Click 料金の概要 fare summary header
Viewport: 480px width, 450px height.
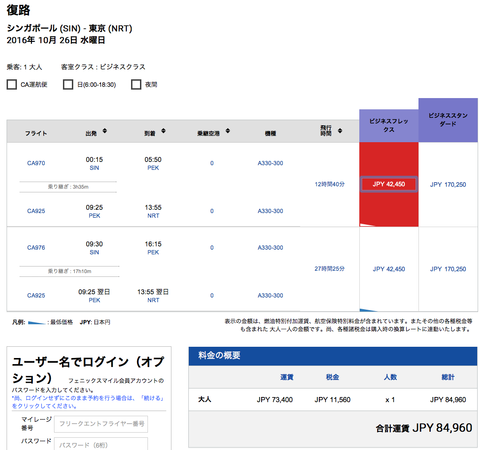coord(219,355)
